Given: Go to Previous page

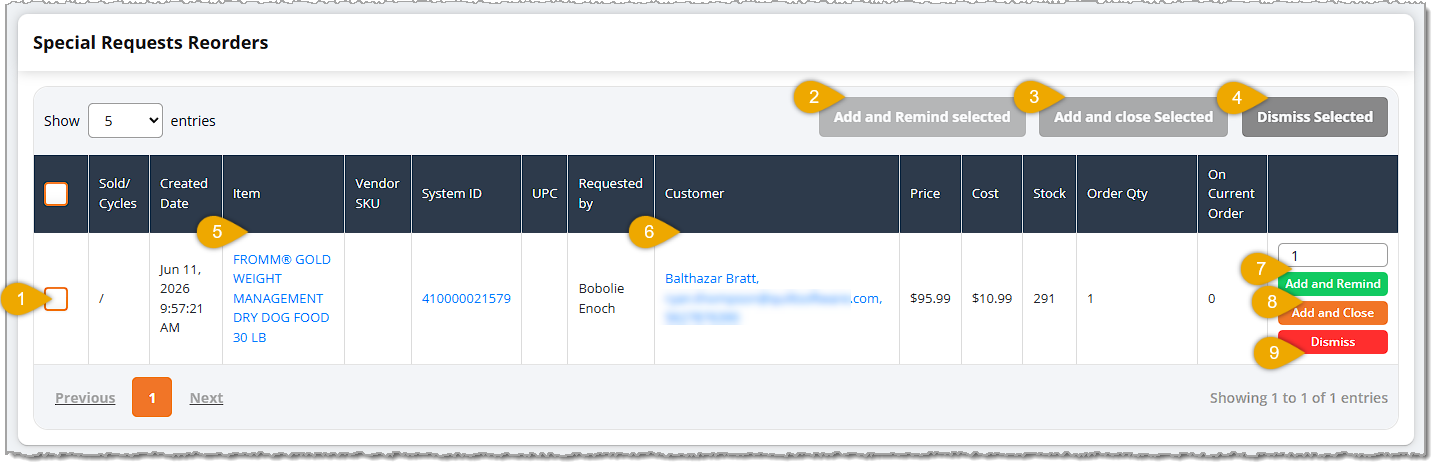Looking at the screenshot, I should tap(85, 398).
